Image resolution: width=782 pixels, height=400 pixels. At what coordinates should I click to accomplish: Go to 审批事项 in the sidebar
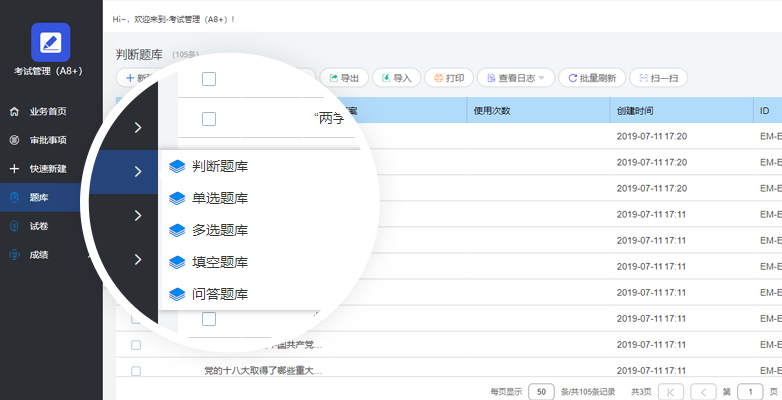click(47, 140)
